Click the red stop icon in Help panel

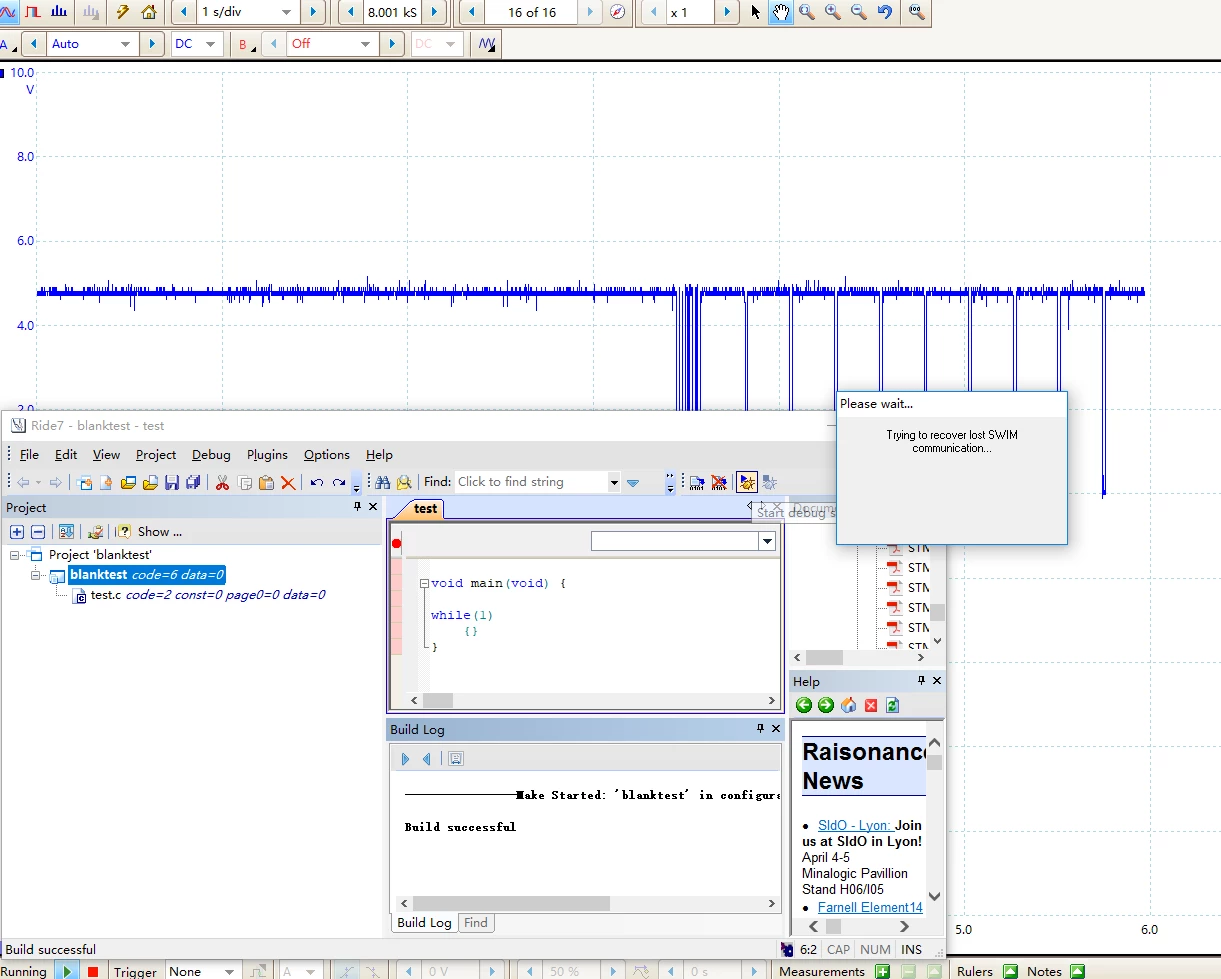870,705
